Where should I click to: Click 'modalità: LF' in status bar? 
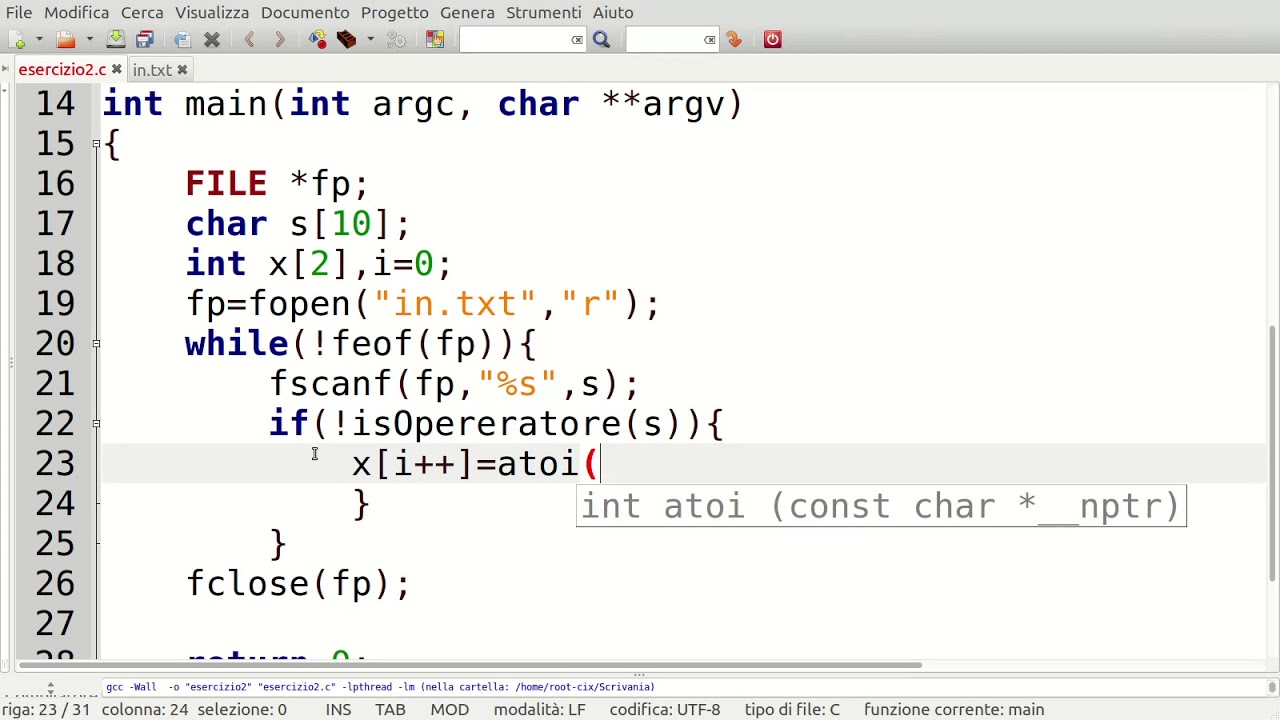click(x=540, y=710)
